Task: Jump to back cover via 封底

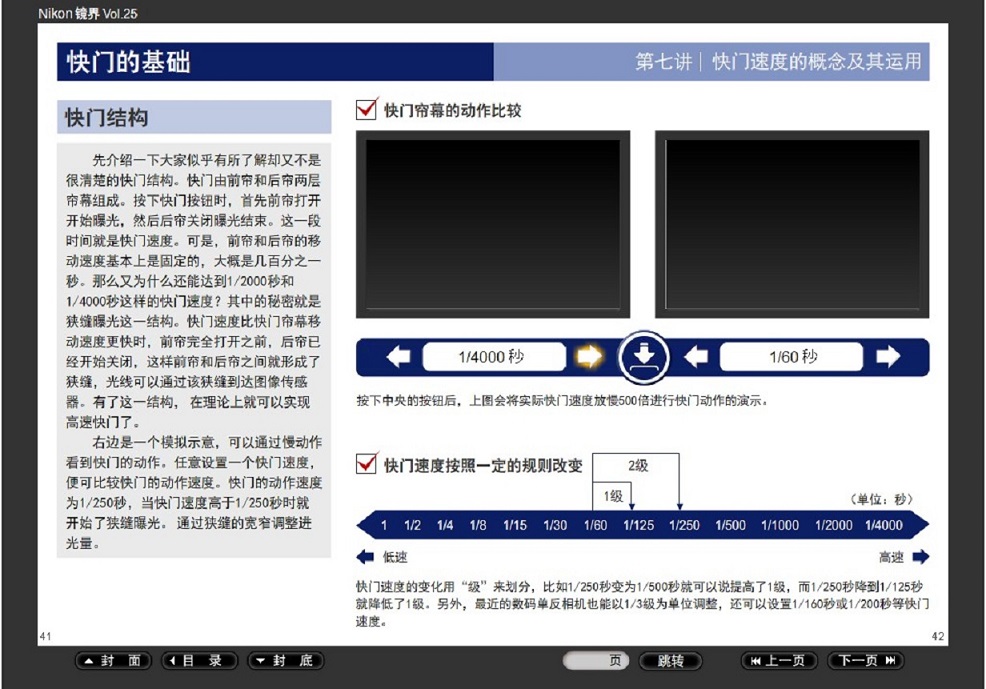Action: pyautogui.click(x=286, y=661)
